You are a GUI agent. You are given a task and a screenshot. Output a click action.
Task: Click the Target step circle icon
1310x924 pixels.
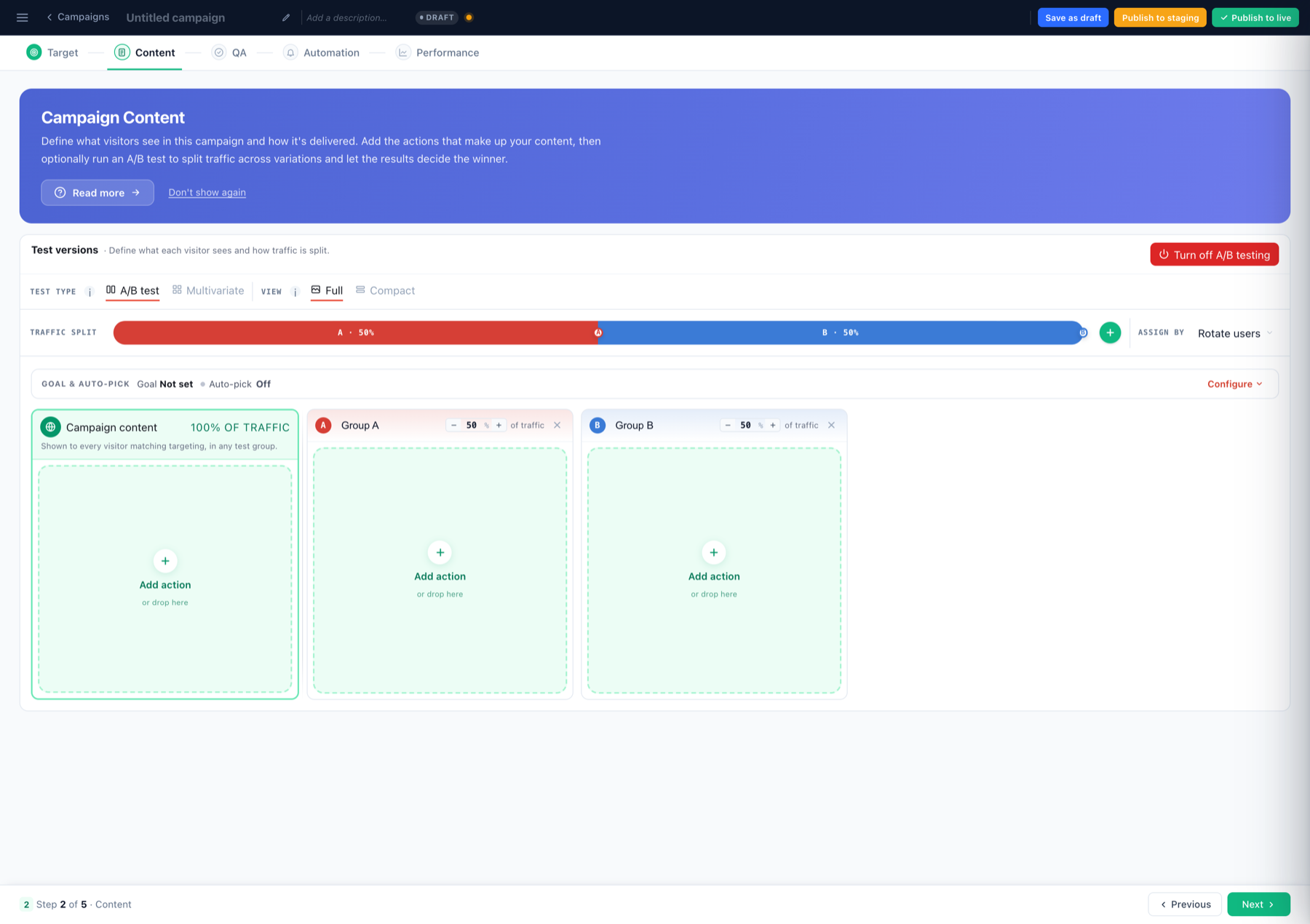pos(34,52)
